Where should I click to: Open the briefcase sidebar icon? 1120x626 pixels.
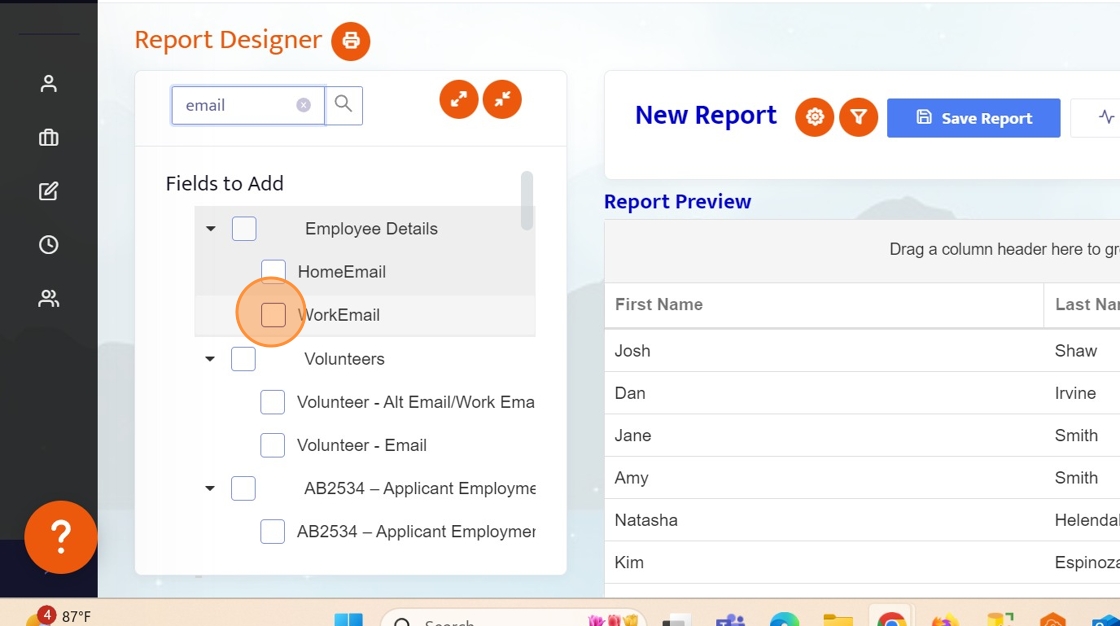point(48,138)
